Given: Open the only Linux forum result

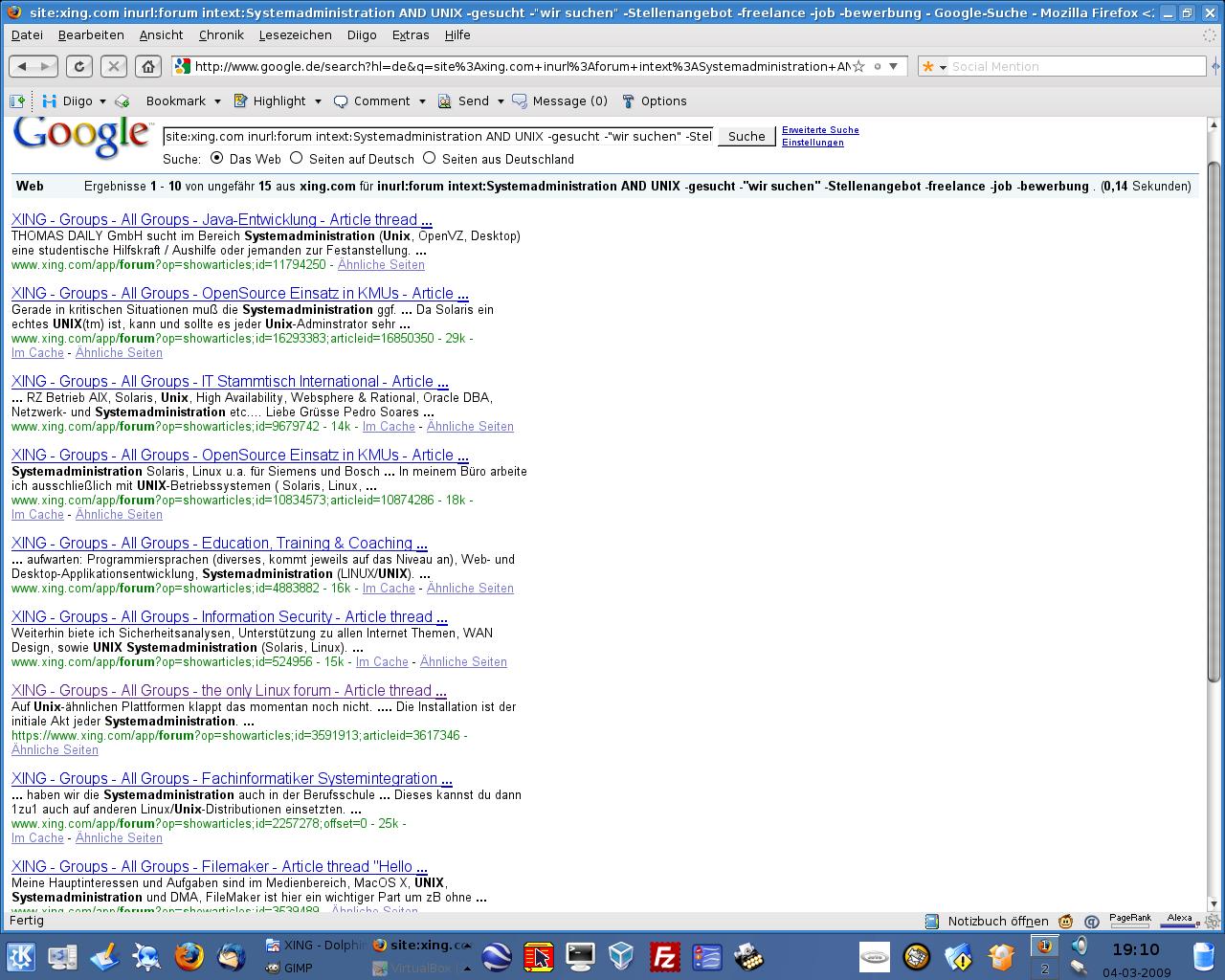Looking at the screenshot, I should pyautogui.click(x=229, y=690).
